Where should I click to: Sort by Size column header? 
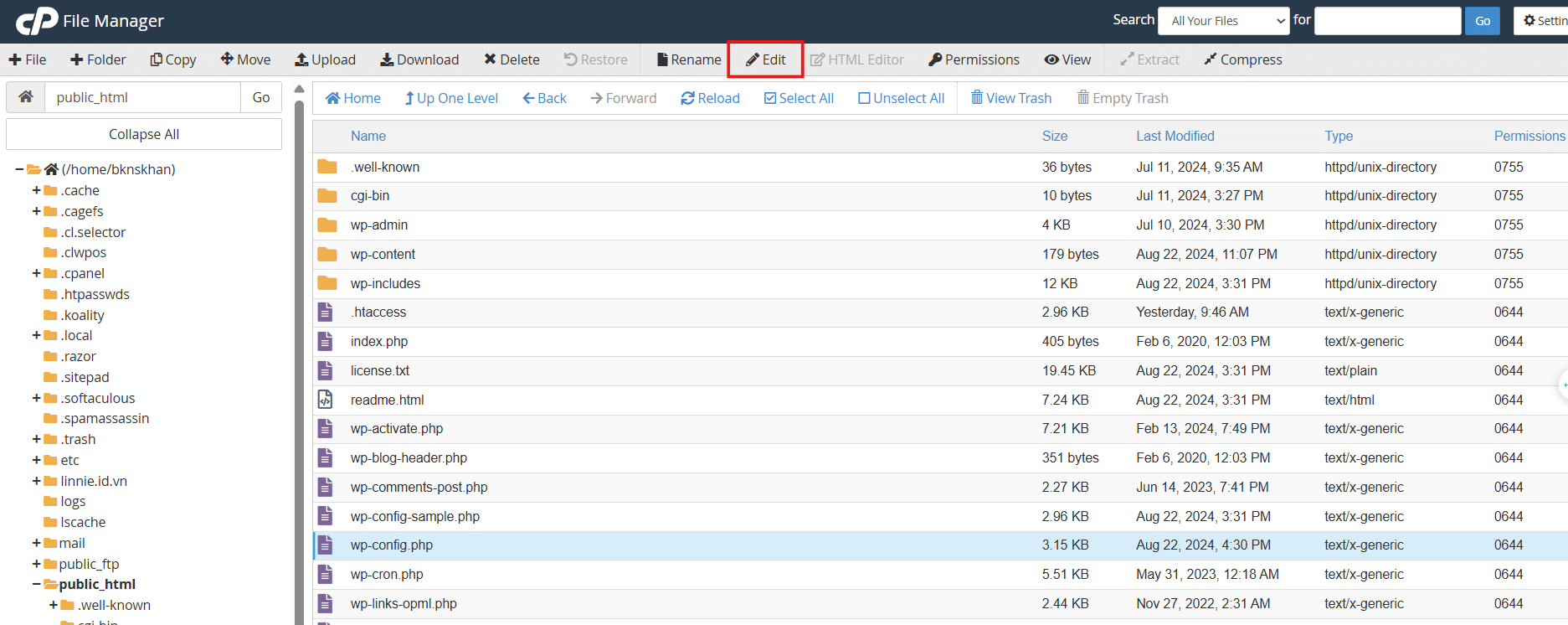[x=1055, y=136]
